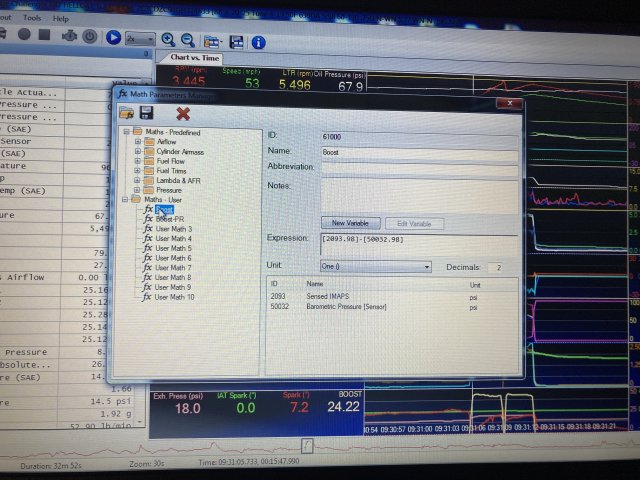Click the zoom out magnifier icon

187,40
